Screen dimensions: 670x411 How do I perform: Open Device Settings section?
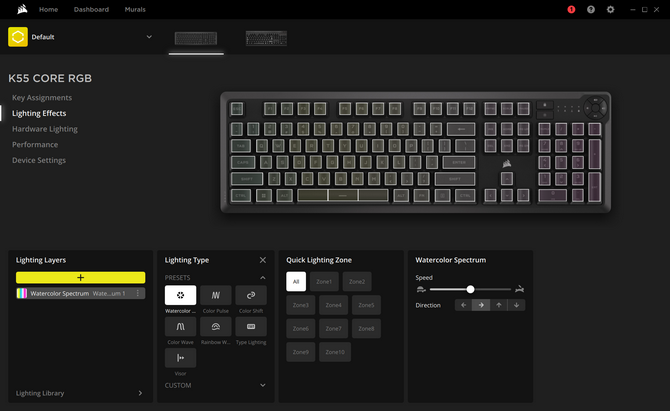pos(39,160)
